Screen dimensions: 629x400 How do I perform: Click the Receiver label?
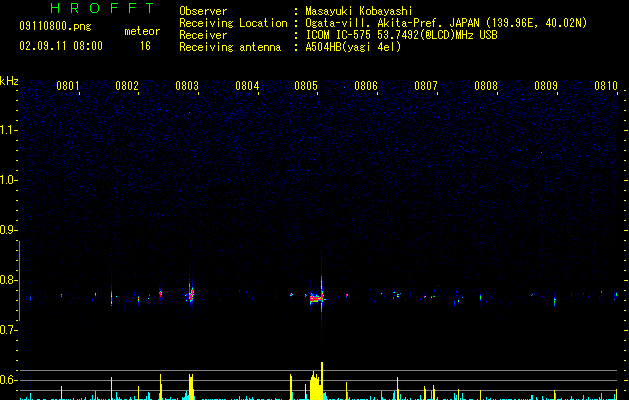tap(203, 35)
